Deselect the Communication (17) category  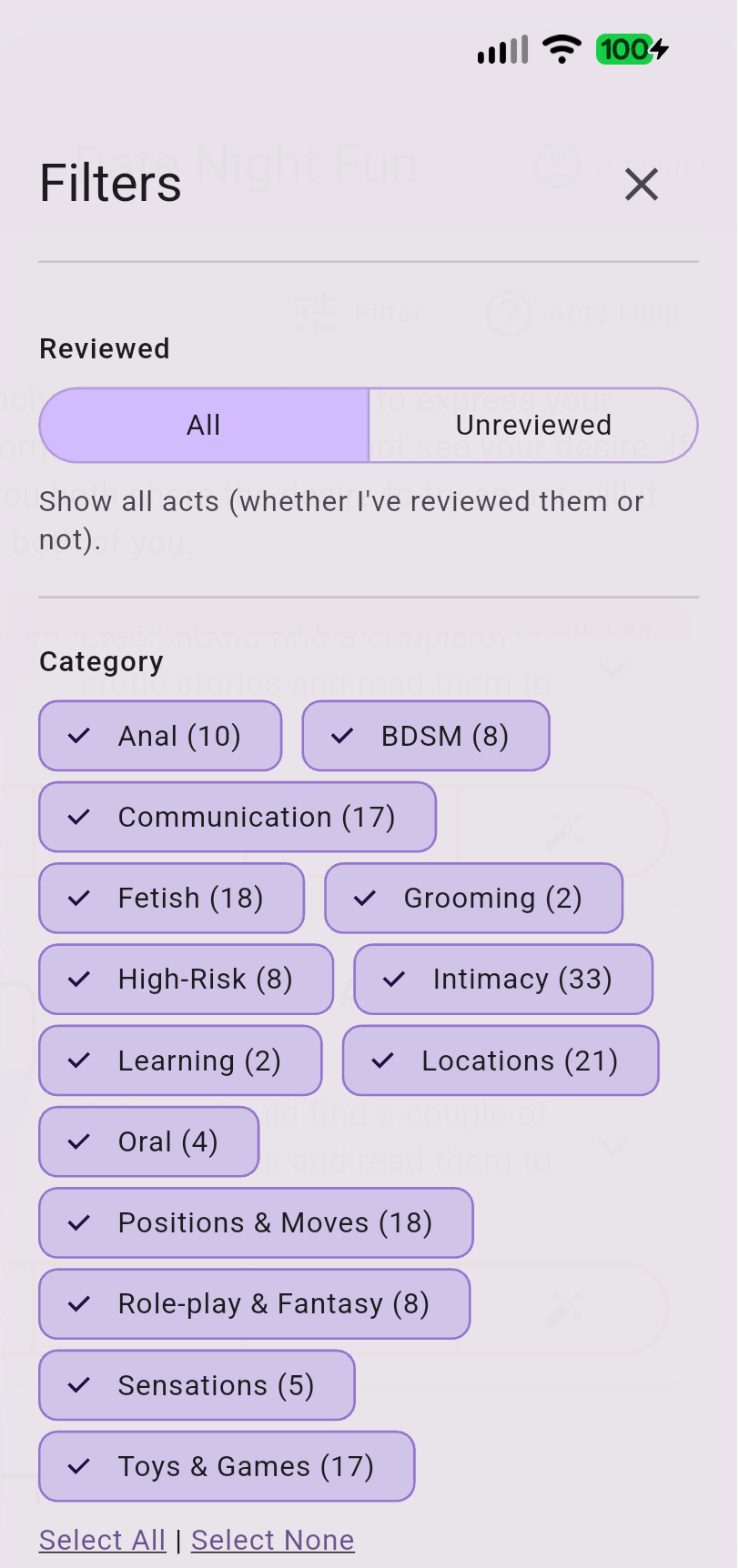point(237,817)
